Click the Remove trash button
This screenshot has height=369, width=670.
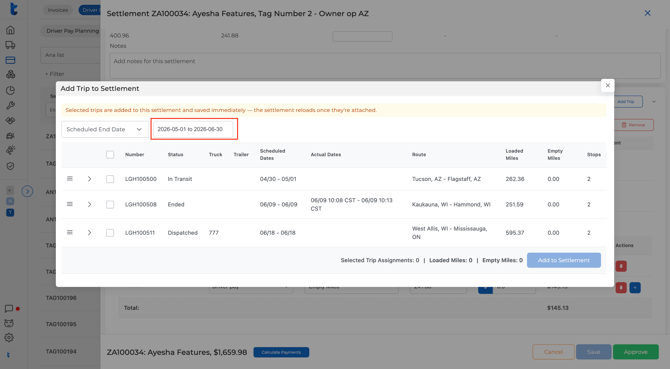click(634, 125)
